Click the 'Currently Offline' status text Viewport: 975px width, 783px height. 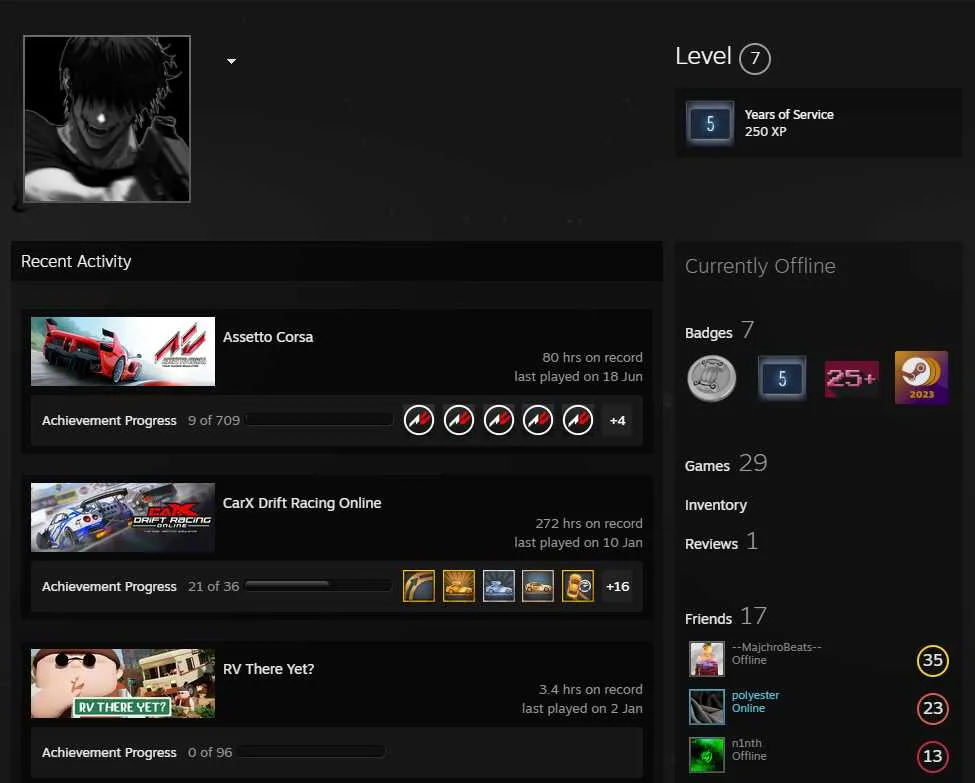pos(760,266)
